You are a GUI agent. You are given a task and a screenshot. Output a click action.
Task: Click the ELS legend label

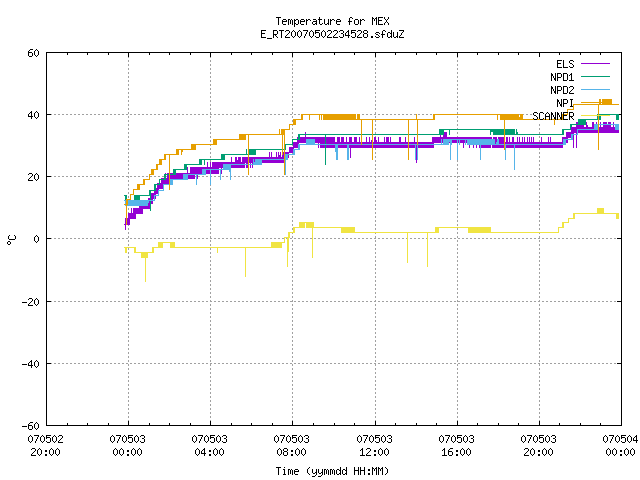click(565, 64)
